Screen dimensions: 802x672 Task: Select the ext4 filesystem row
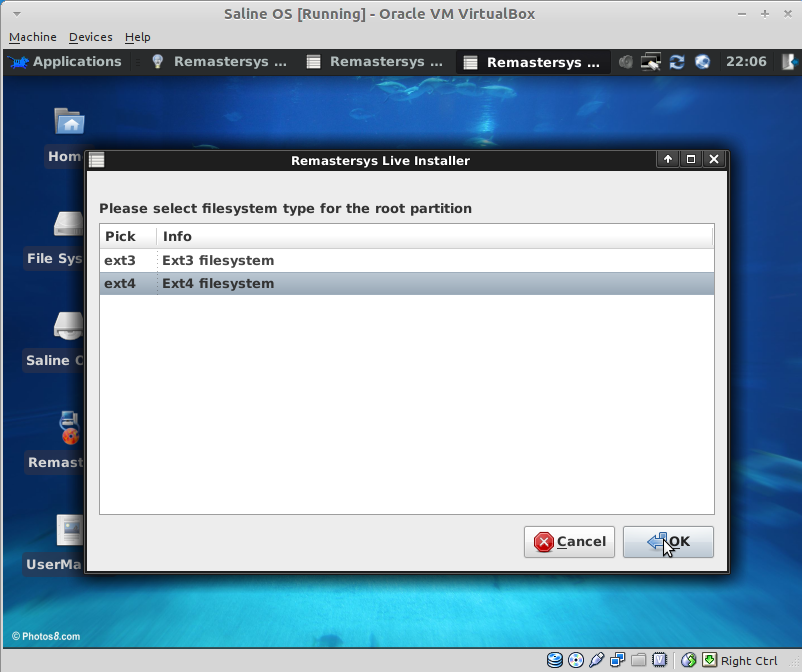pyautogui.click(x=407, y=283)
